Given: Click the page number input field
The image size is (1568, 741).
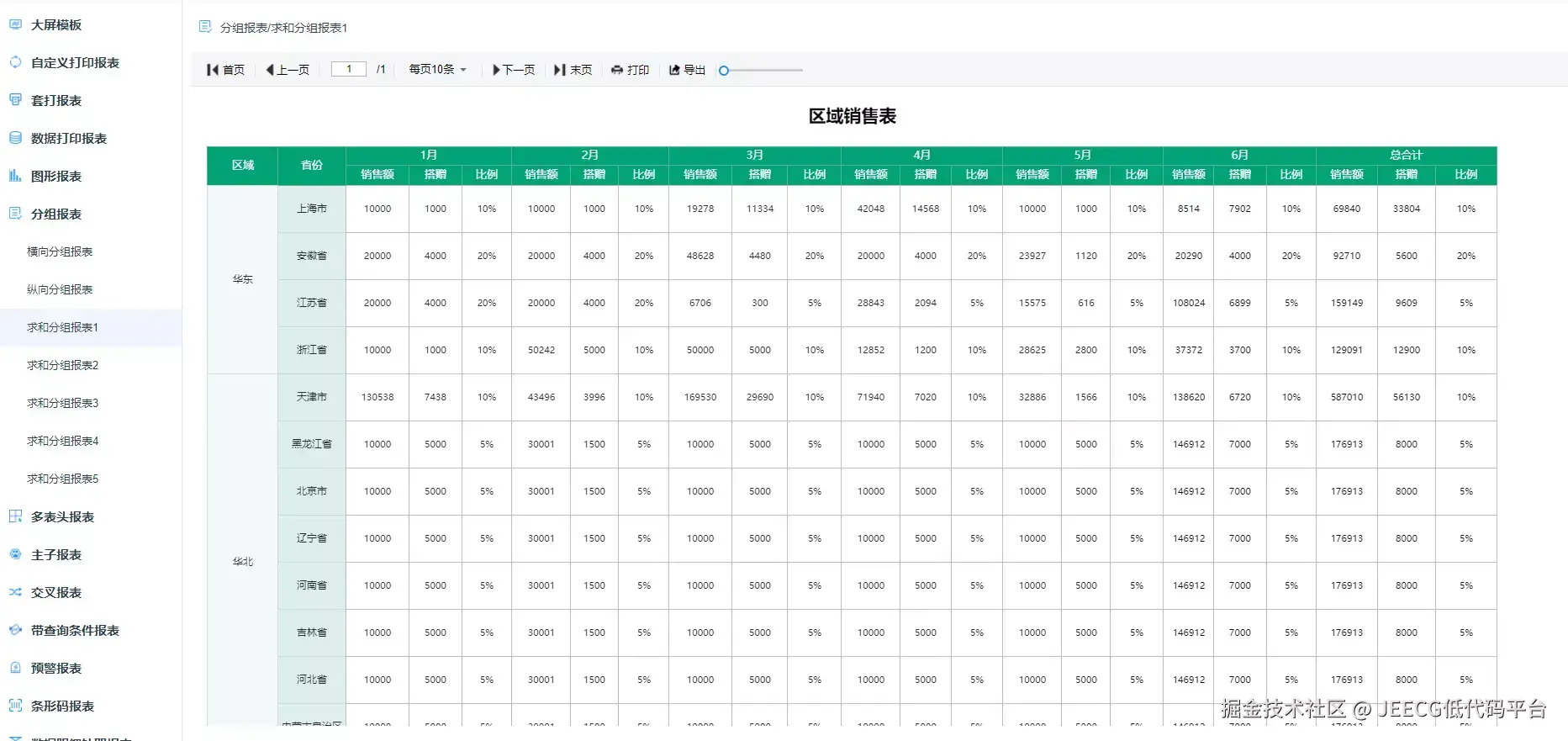Looking at the screenshot, I should [x=349, y=69].
